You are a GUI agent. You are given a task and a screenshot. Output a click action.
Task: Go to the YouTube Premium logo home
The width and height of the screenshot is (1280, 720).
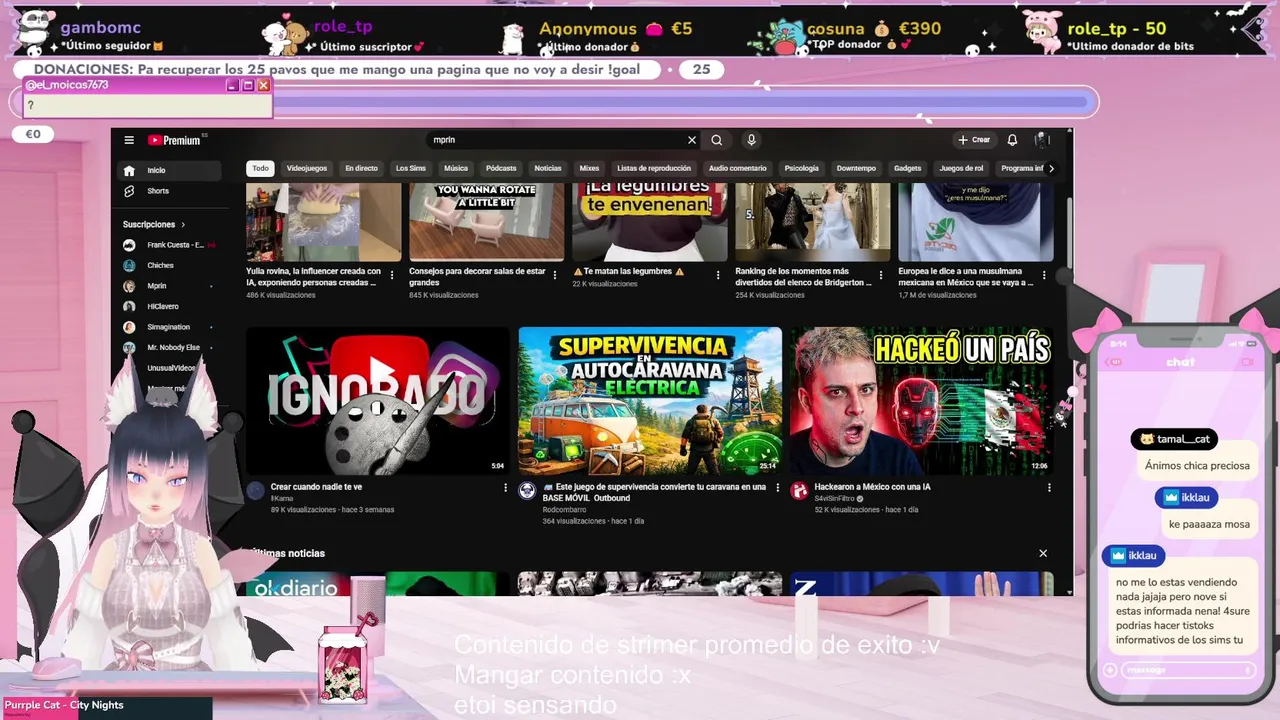click(x=175, y=140)
